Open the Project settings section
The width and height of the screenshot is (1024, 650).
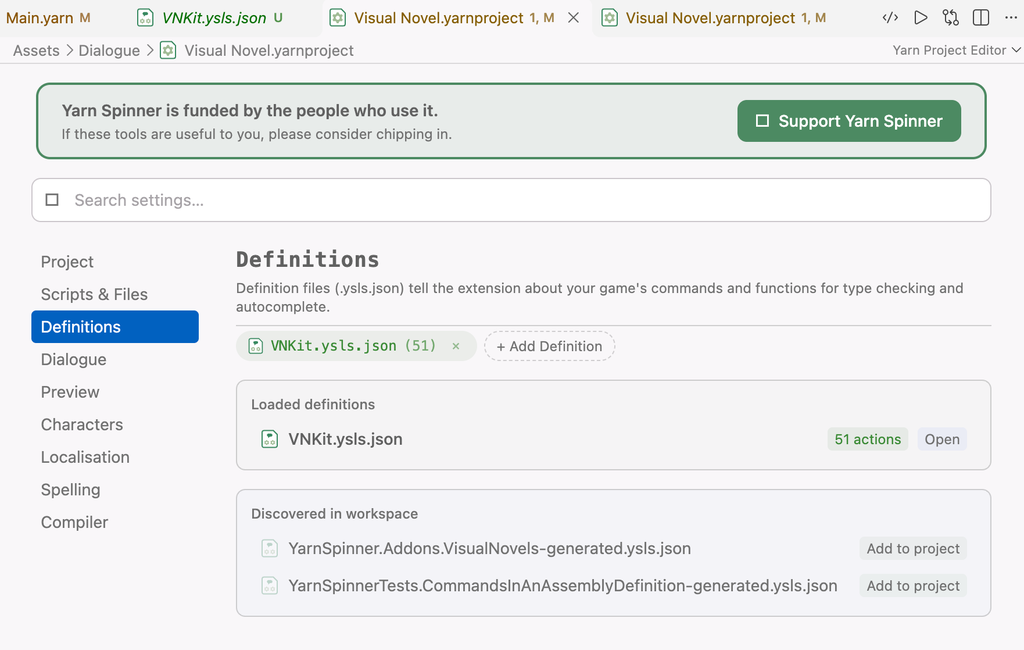pos(115,261)
